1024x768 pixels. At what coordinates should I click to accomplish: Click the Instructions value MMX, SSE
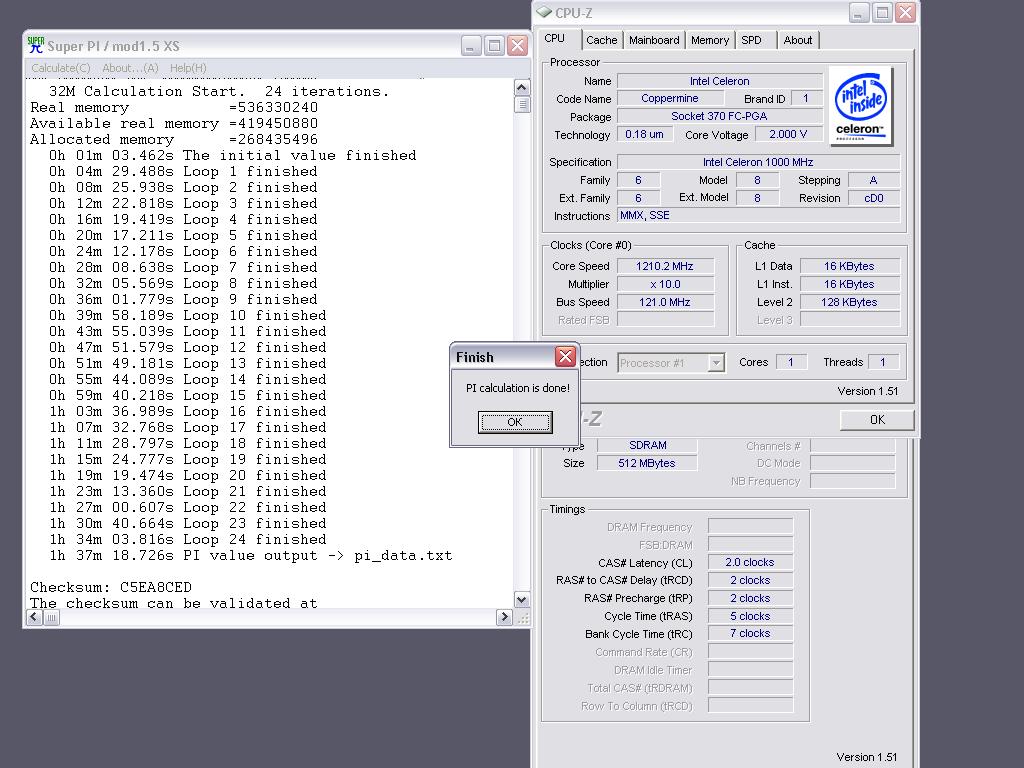point(758,216)
